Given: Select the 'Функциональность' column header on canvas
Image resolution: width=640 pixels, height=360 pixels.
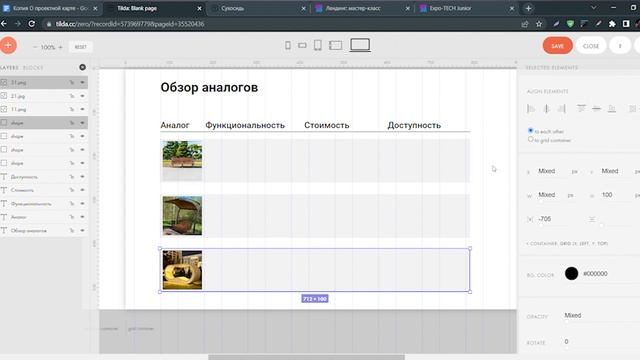Looking at the screenshot, I should 245,125.
